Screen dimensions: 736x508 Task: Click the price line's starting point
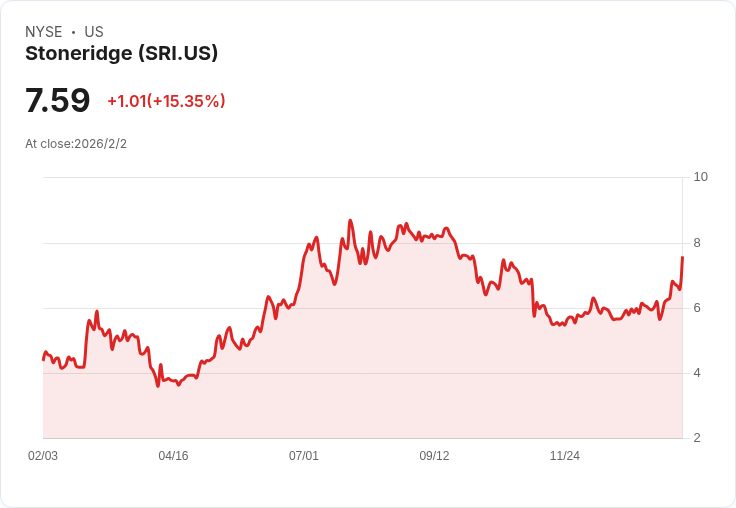(x=43, y=359)
